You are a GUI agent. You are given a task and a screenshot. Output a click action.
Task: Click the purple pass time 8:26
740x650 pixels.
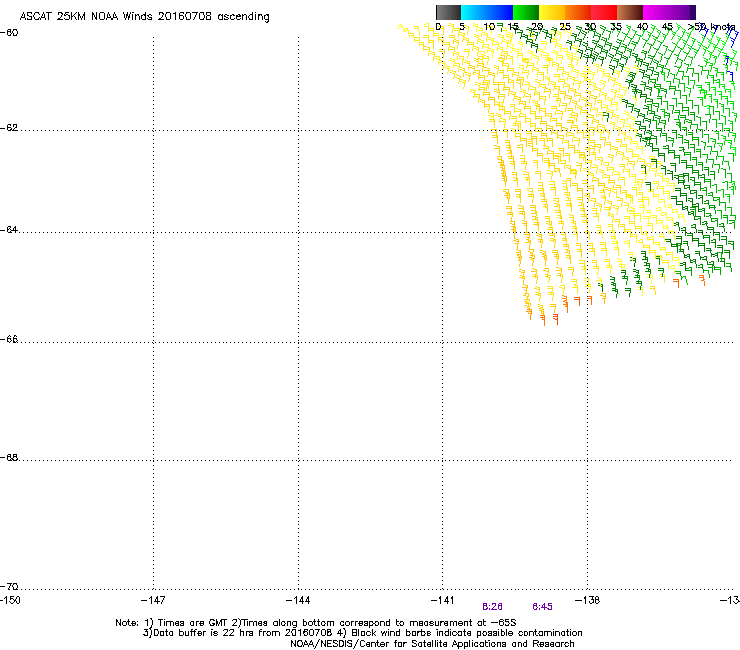click(492, 607)
